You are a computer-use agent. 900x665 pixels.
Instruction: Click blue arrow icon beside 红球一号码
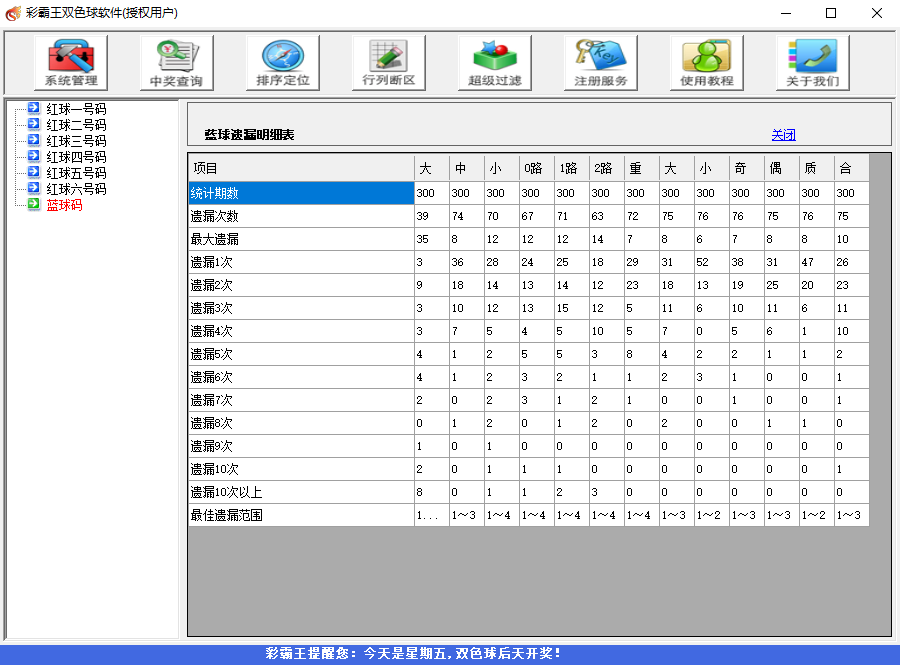[34, 108]
